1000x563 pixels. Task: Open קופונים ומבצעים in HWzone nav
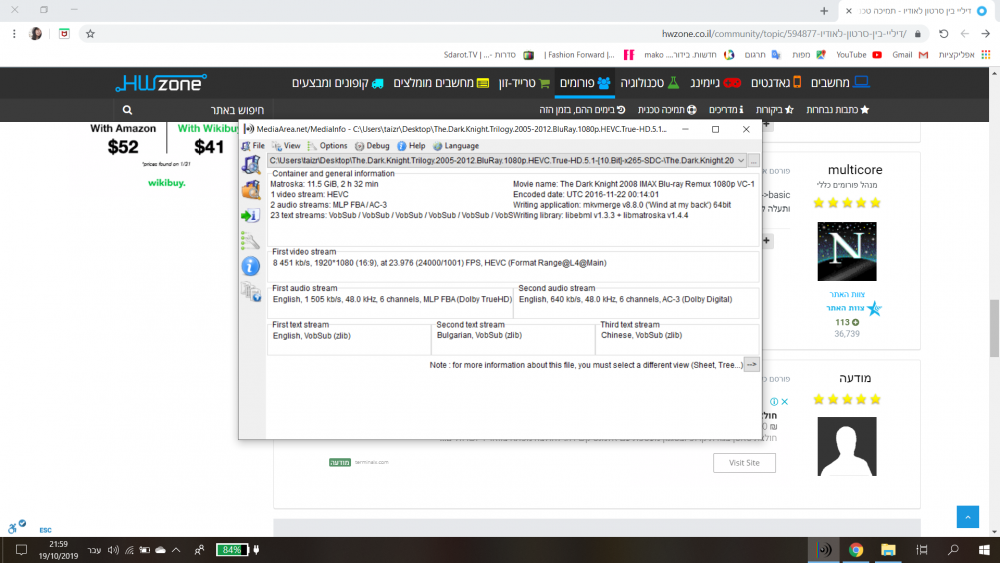(338, 83)
